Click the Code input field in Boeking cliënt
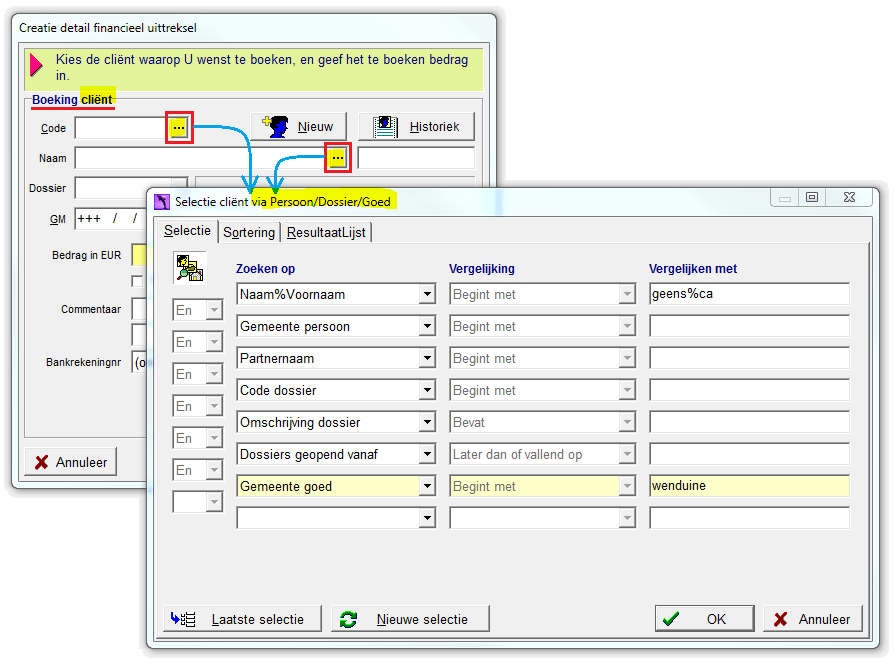Viewport: 894px width, 663px height. (121, 128)
